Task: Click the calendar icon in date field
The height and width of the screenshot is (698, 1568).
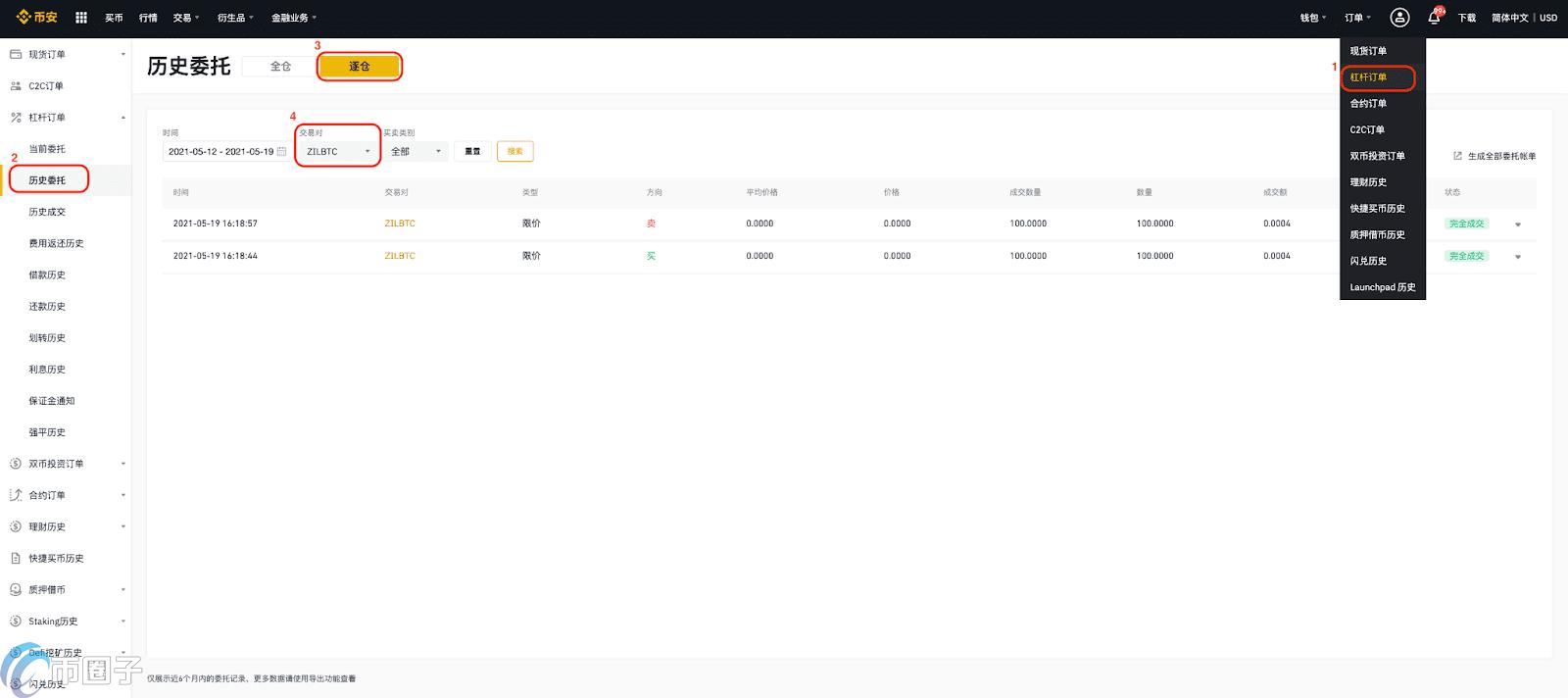Action: [x=281, y=152]
